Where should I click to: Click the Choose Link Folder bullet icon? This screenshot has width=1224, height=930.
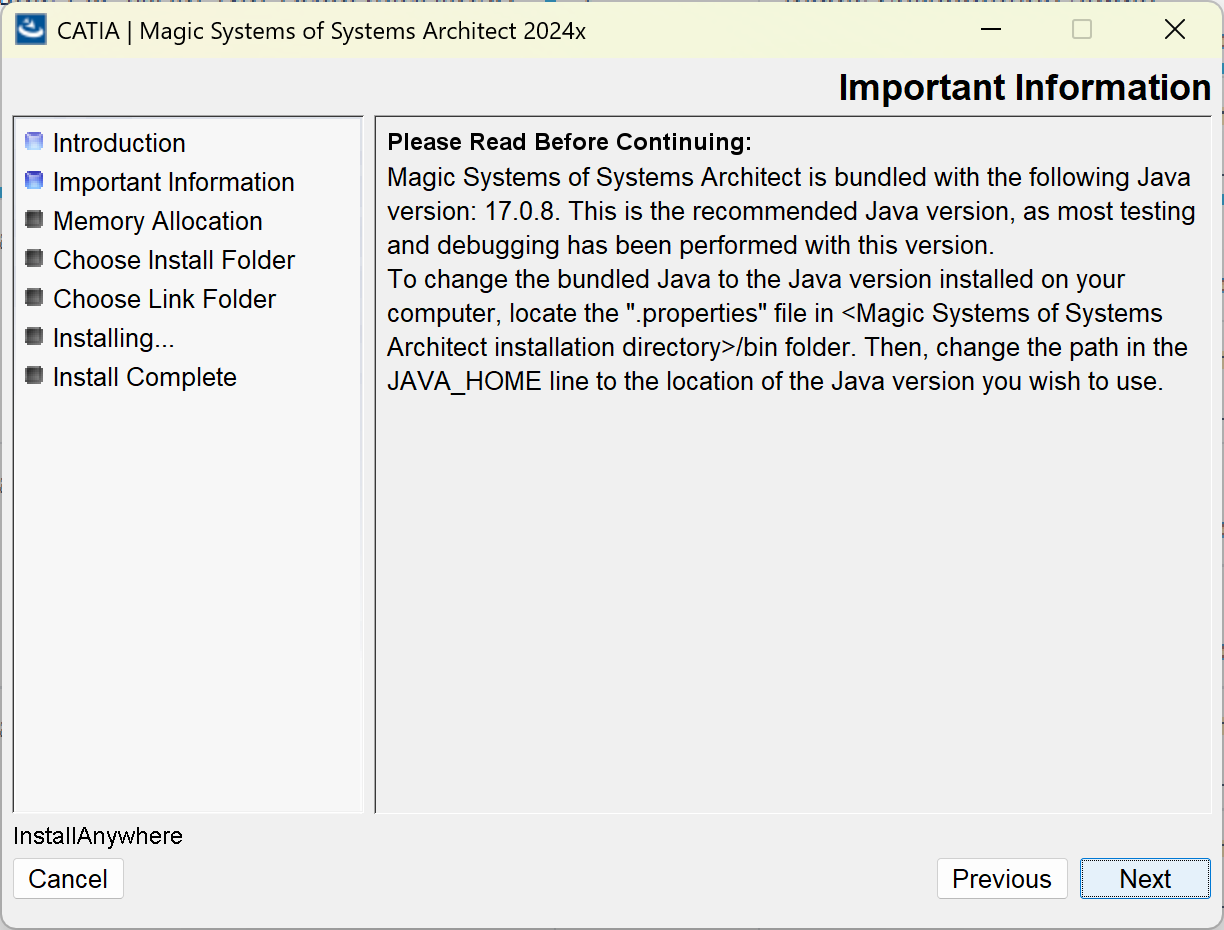(x=35, y=298)
